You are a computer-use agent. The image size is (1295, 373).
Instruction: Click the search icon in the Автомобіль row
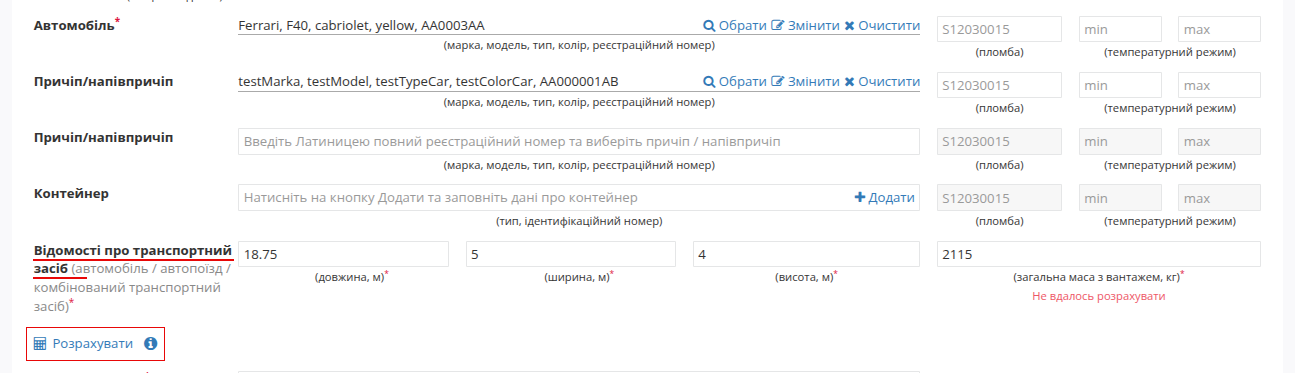coord(709,26)
